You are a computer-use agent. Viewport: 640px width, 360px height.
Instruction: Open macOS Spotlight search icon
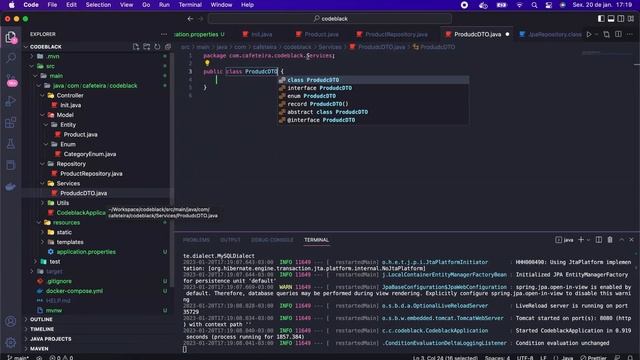point(534,5)
